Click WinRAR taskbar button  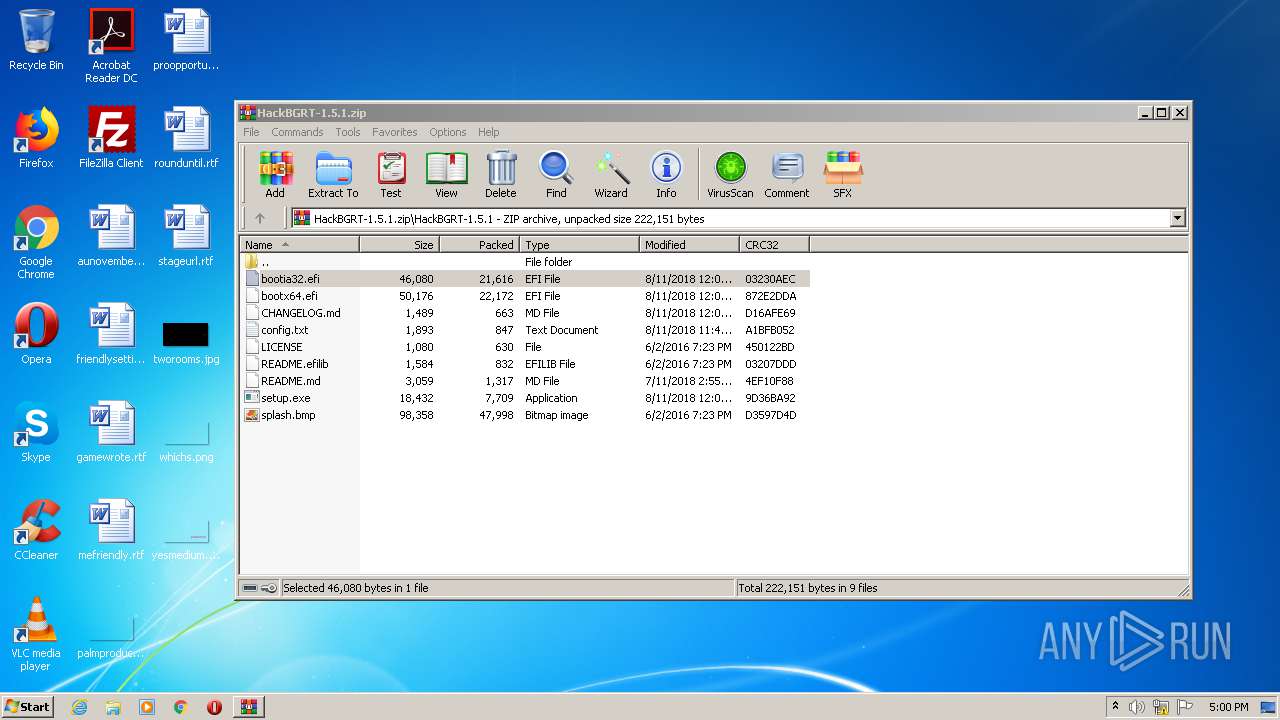point(248,707)
